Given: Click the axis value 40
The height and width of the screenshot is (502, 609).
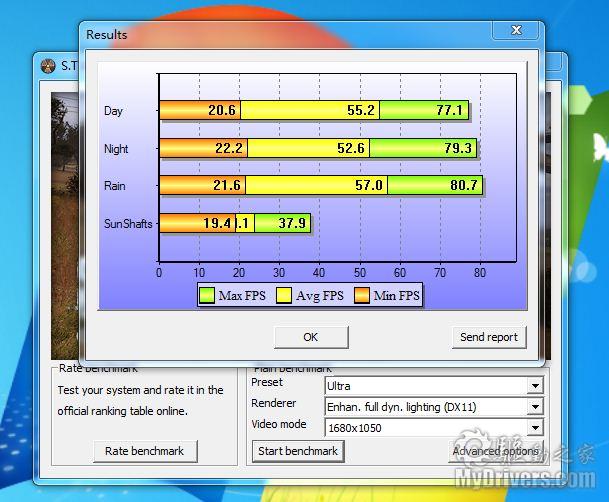Looking at the screenshot, I should pos(319,273).
